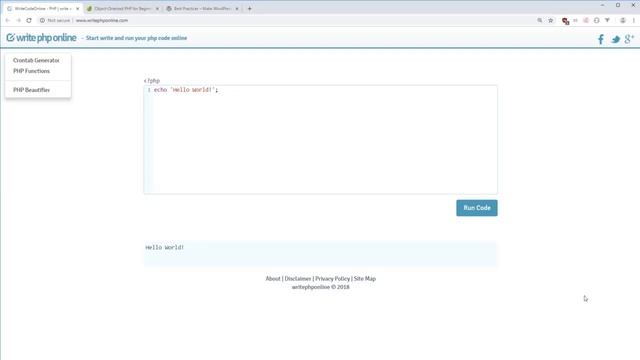
Task: Open Crontab Generator from the sidebar
Action: coord(36,60)
